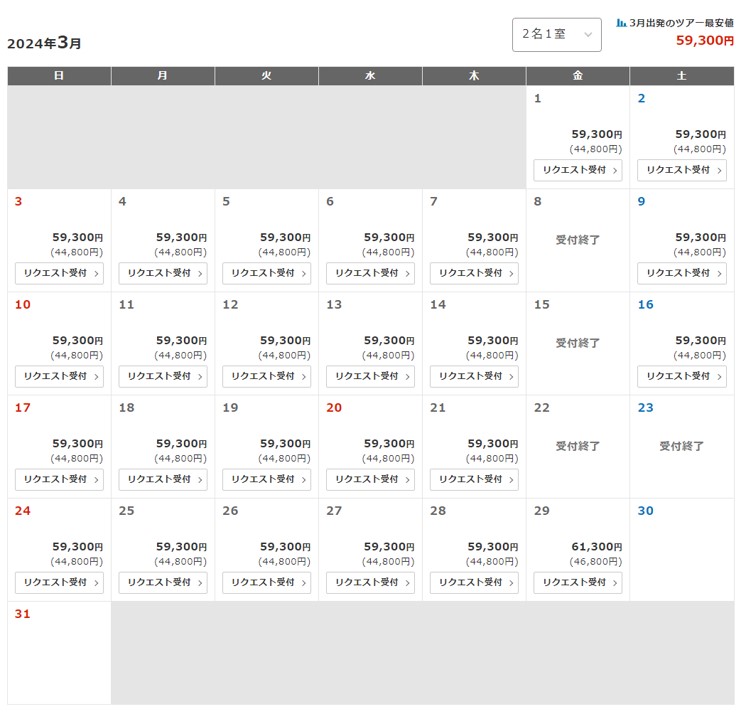Select リクエスト受付 for Sunday March 24

[59, 582]
